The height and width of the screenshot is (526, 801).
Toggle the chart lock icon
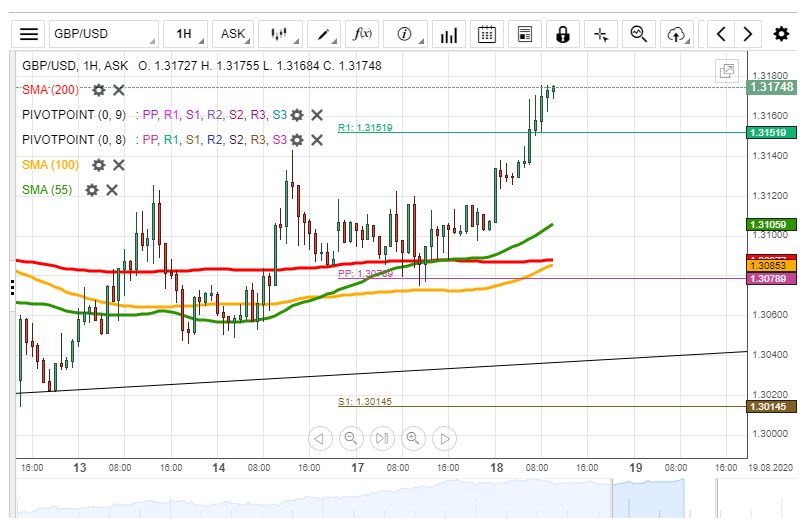pos(563,34)
